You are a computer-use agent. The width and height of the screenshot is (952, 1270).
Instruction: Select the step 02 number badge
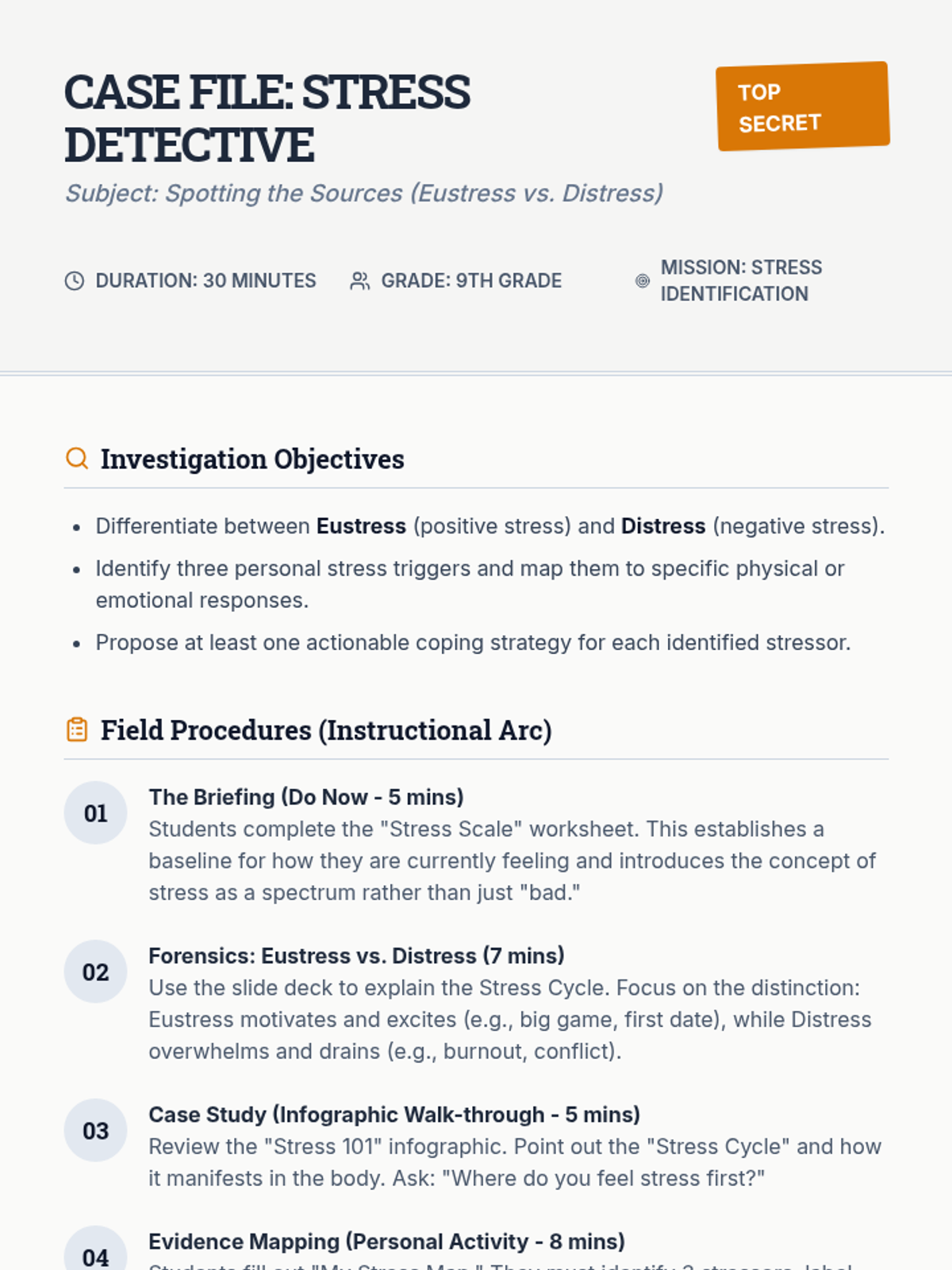[x=95, y=972]
